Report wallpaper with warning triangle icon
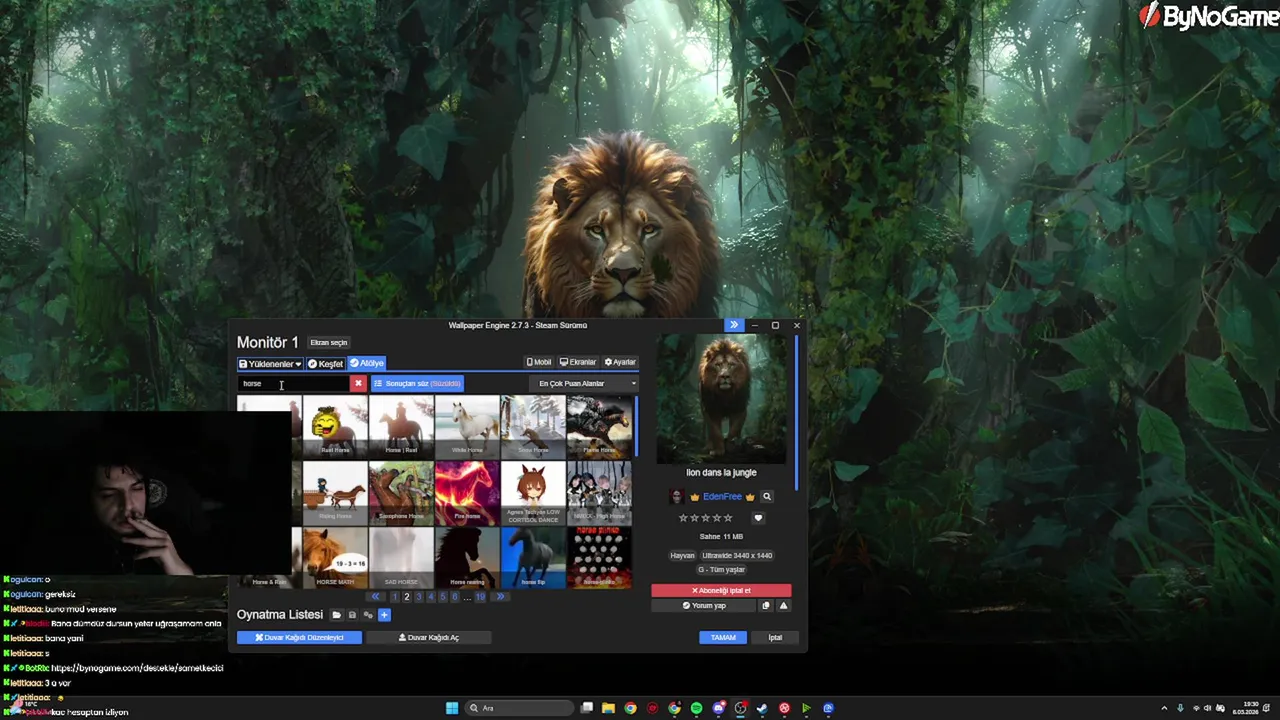Viewport: 1280px width, 720px height. click(783, 606)
